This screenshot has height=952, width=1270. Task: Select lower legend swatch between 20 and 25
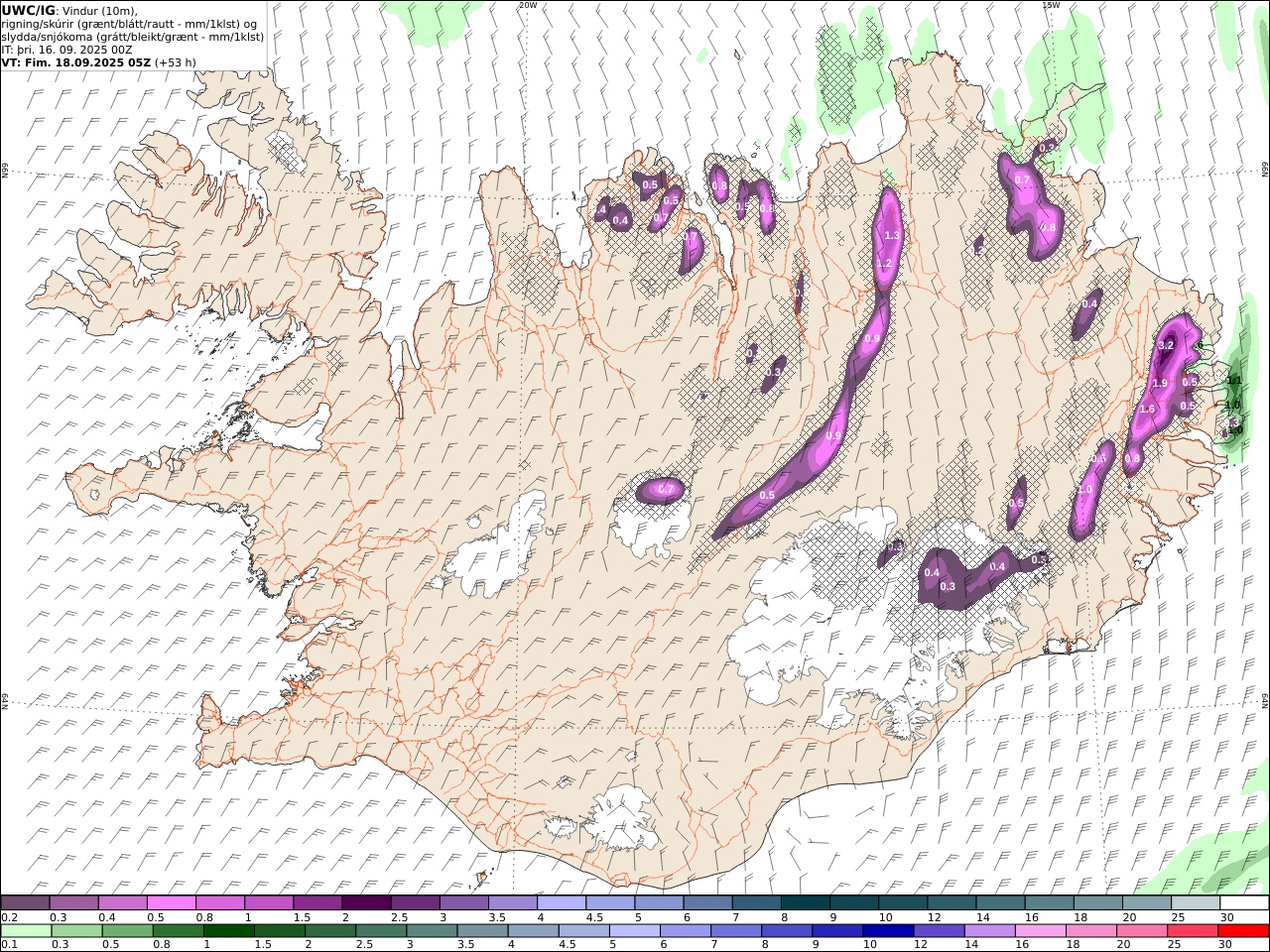[1142, 930]
